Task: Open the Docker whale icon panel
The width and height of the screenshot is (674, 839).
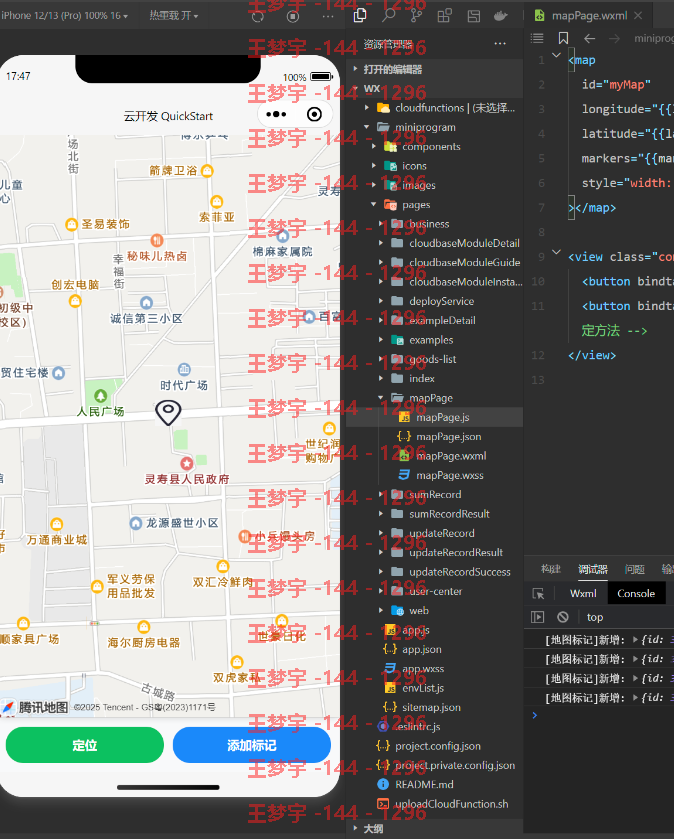Action: (501, 16)
